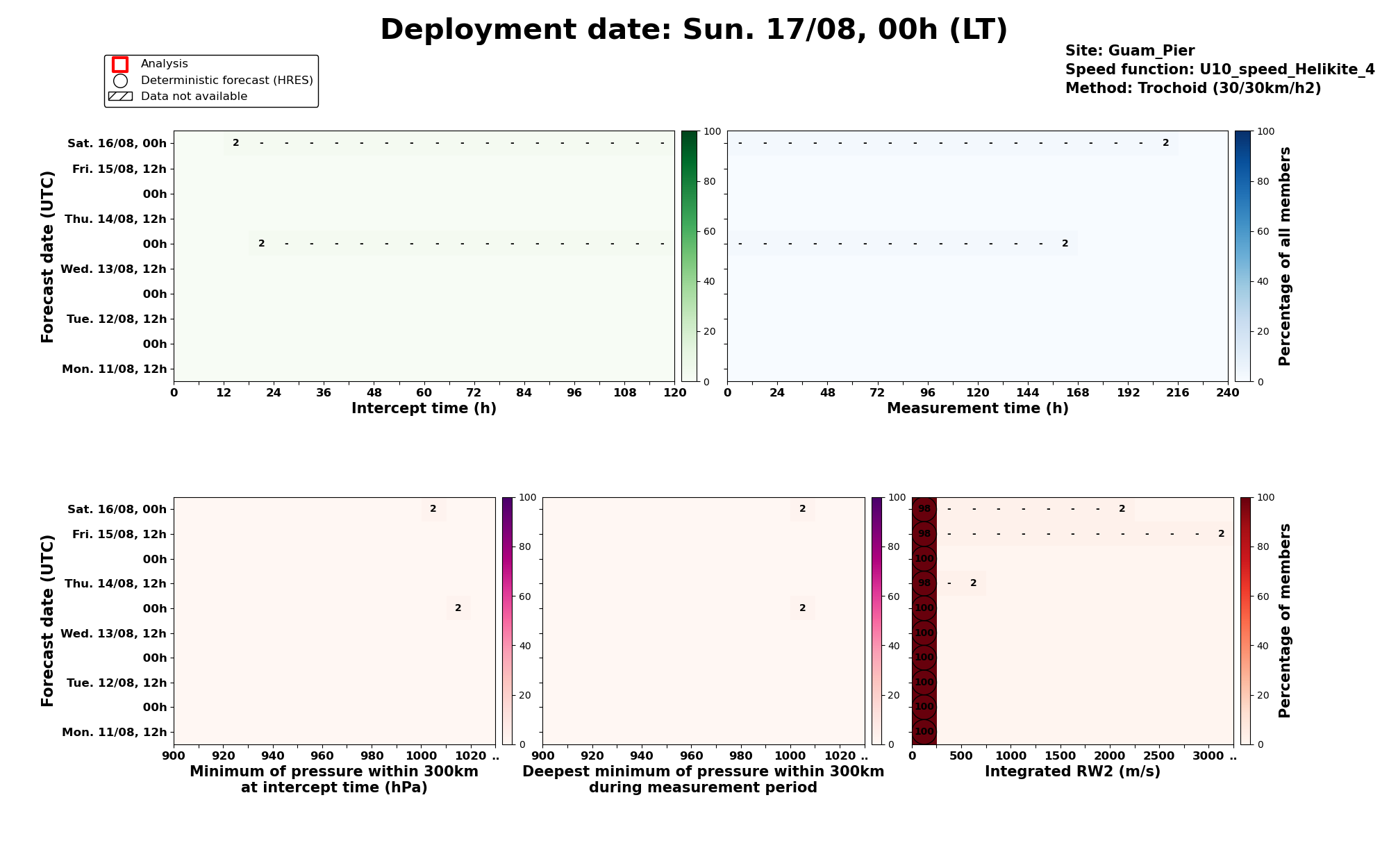
Task: Click value 2 in Sat. 16/08 RW2 row
Action: click(1122, 509)
